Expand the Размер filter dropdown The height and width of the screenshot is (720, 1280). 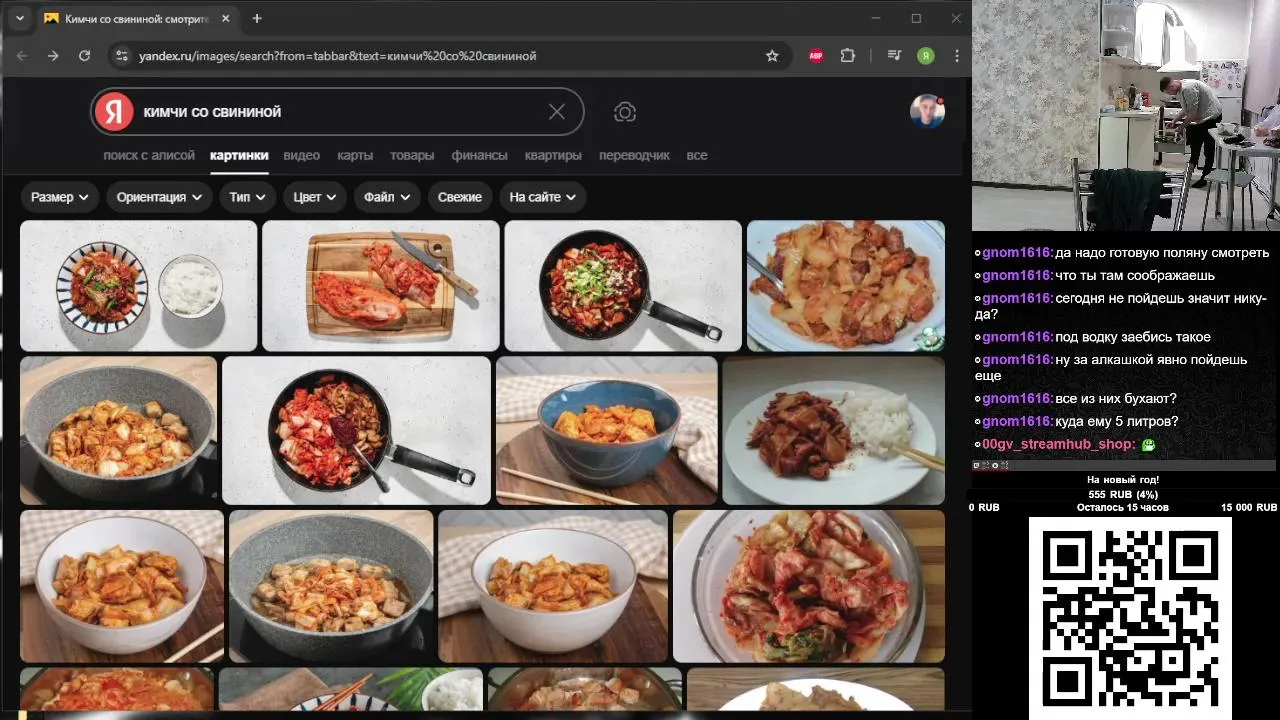coord(60,197)
